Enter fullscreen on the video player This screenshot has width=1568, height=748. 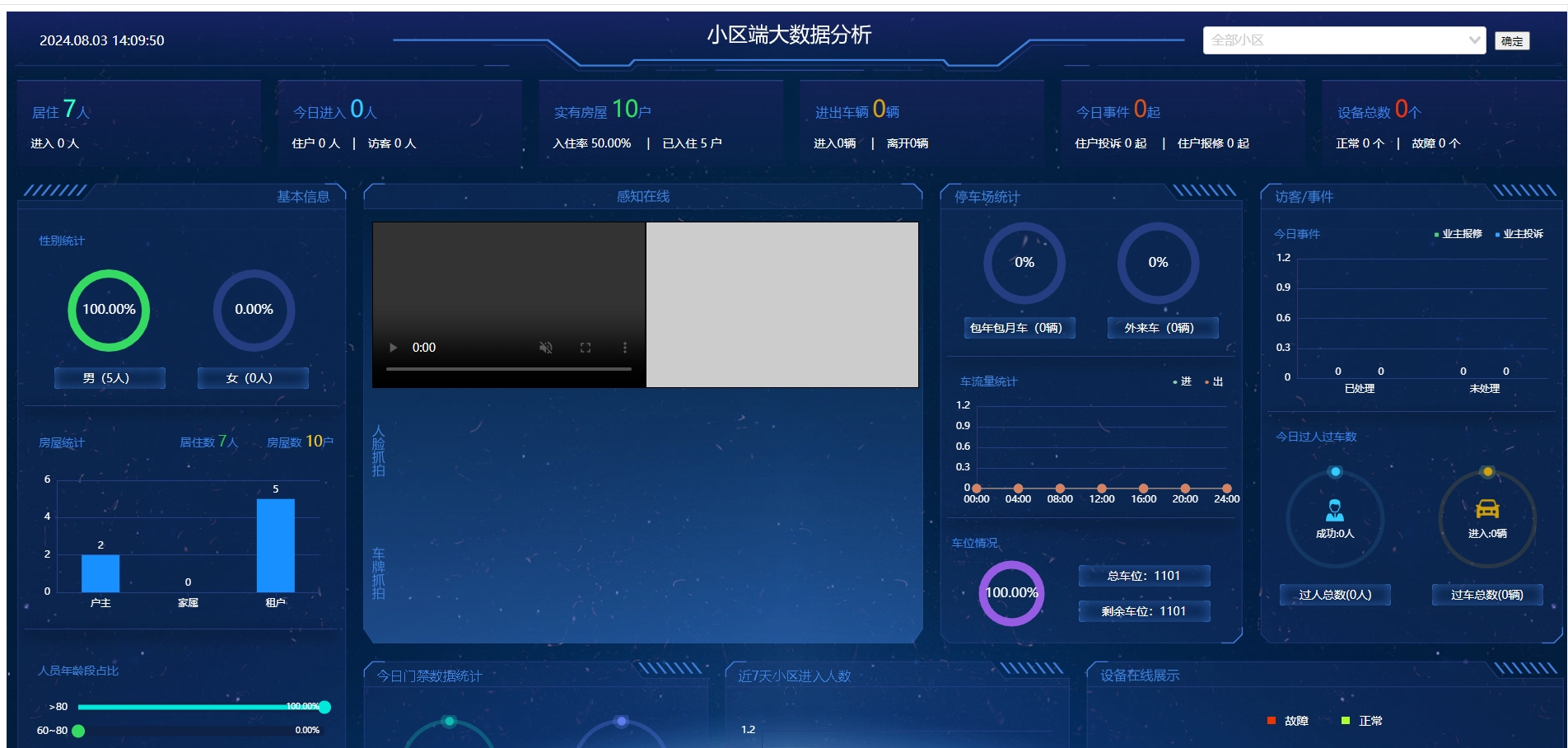click(x=586, y=348)
